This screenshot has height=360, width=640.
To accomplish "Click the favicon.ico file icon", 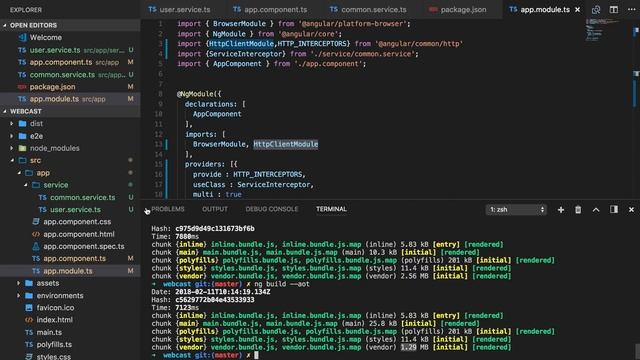I will pyautogui.click(x=29, y=307).
